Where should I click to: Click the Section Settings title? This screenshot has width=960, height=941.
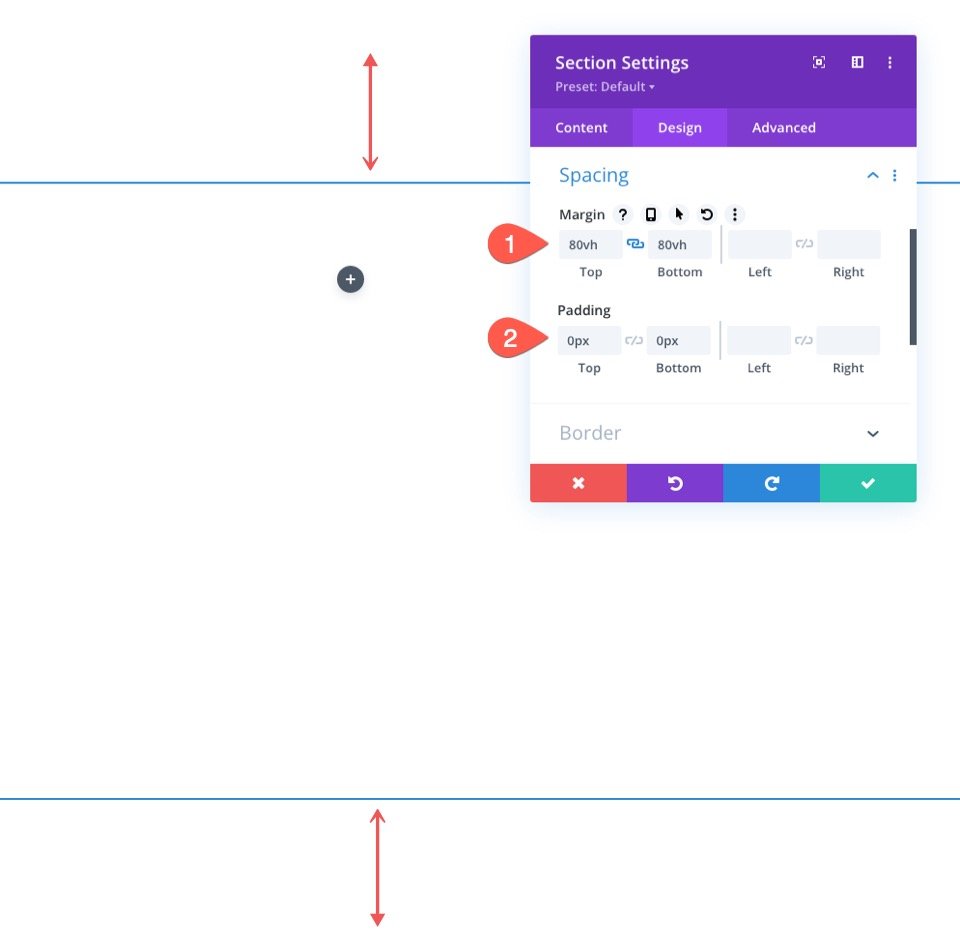pyautogui.click(x=621, y=62)
